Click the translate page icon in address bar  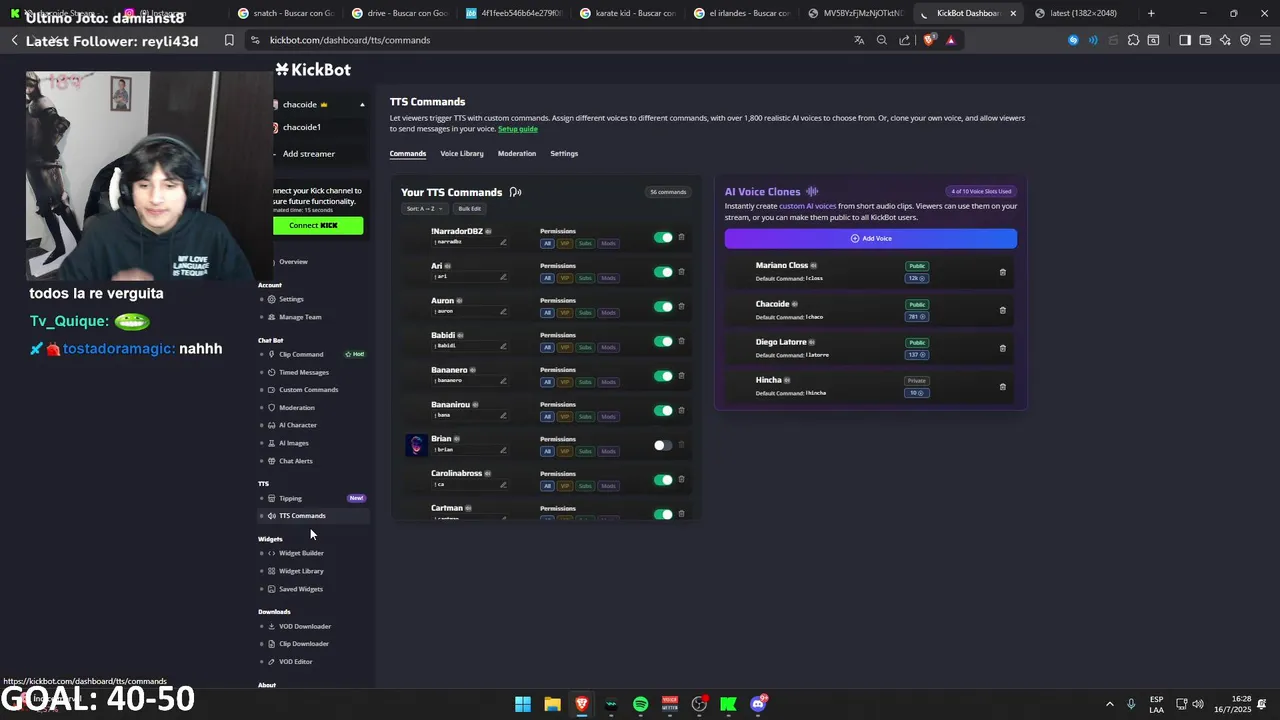[859, 40]
